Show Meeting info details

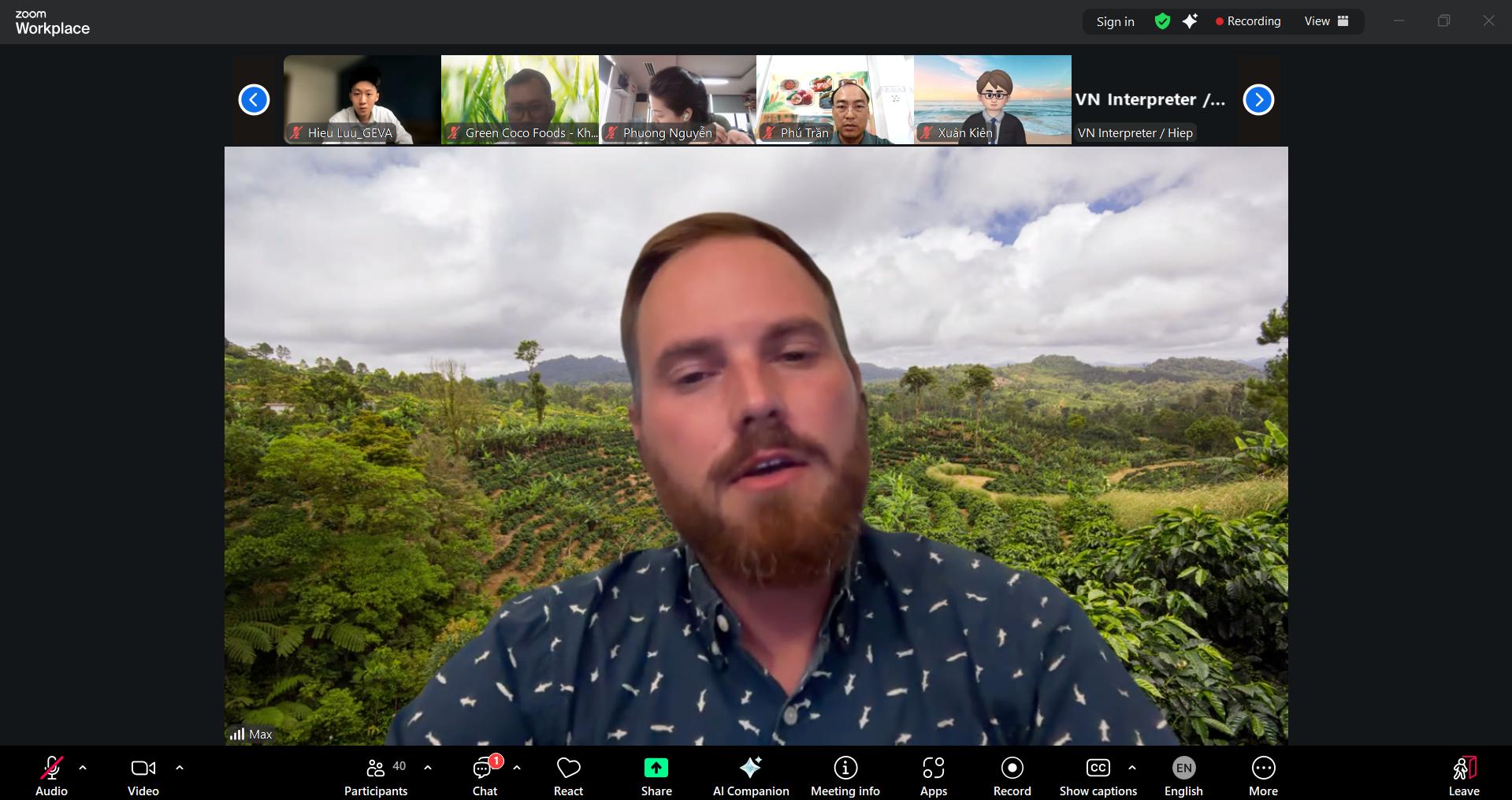point(845,776)
